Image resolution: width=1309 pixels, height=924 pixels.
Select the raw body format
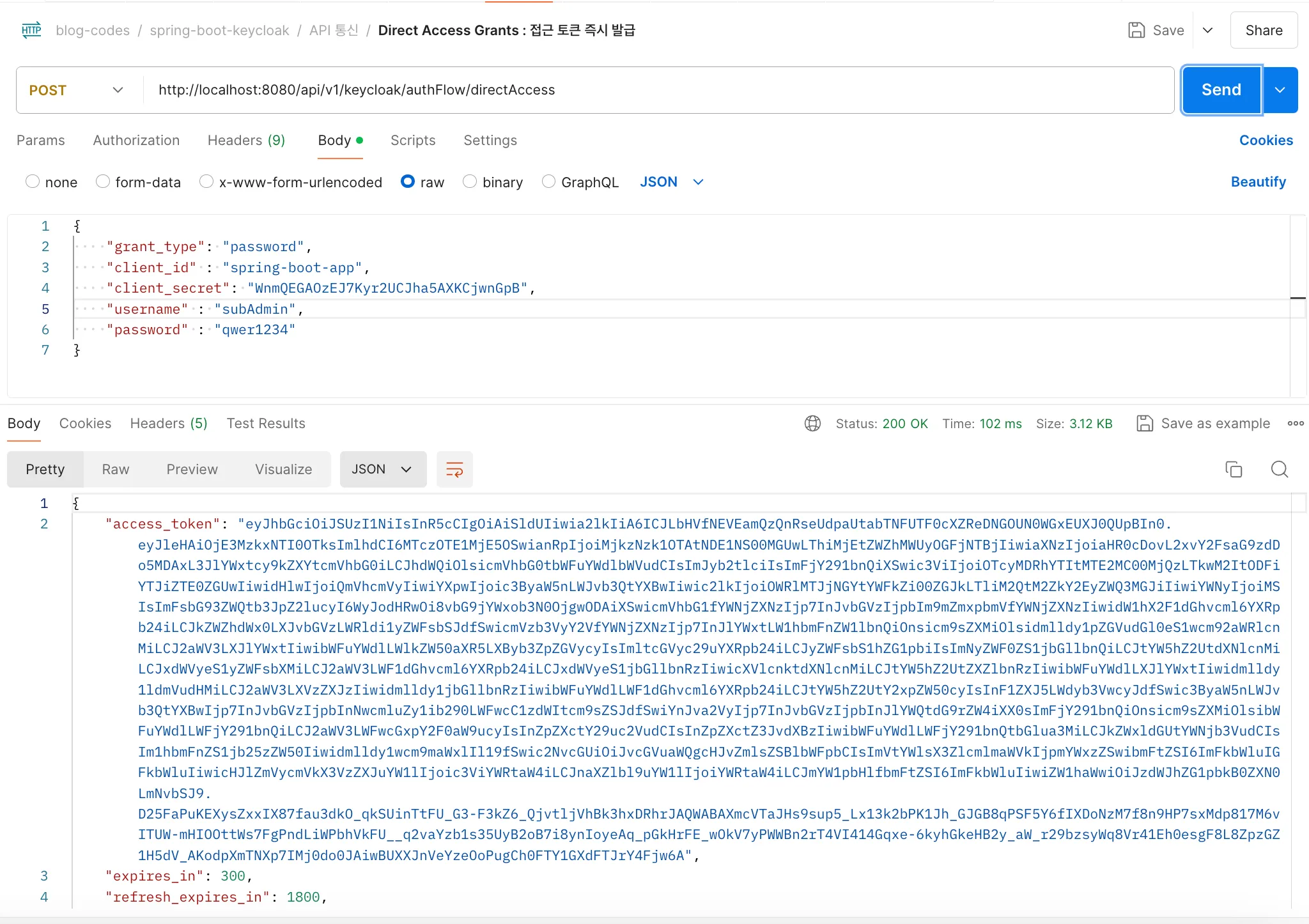click(x=408, y=182)
